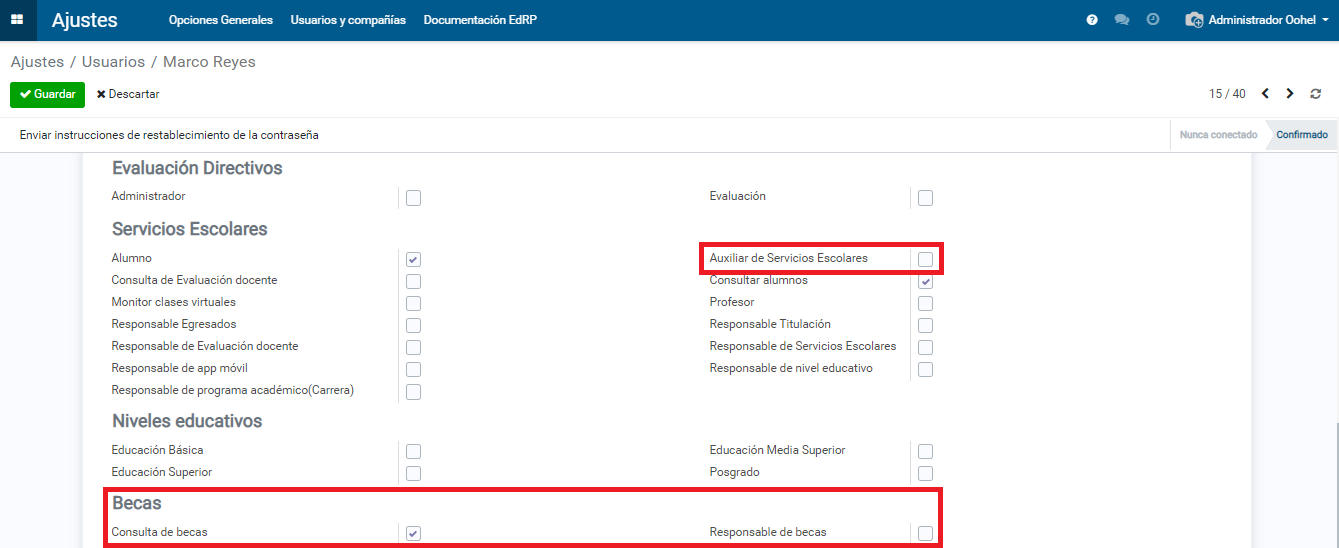1339x548 pixels.
Task: Expand the Administrador Oohel user dropdown caret
Action: [x=1325, y=20]
